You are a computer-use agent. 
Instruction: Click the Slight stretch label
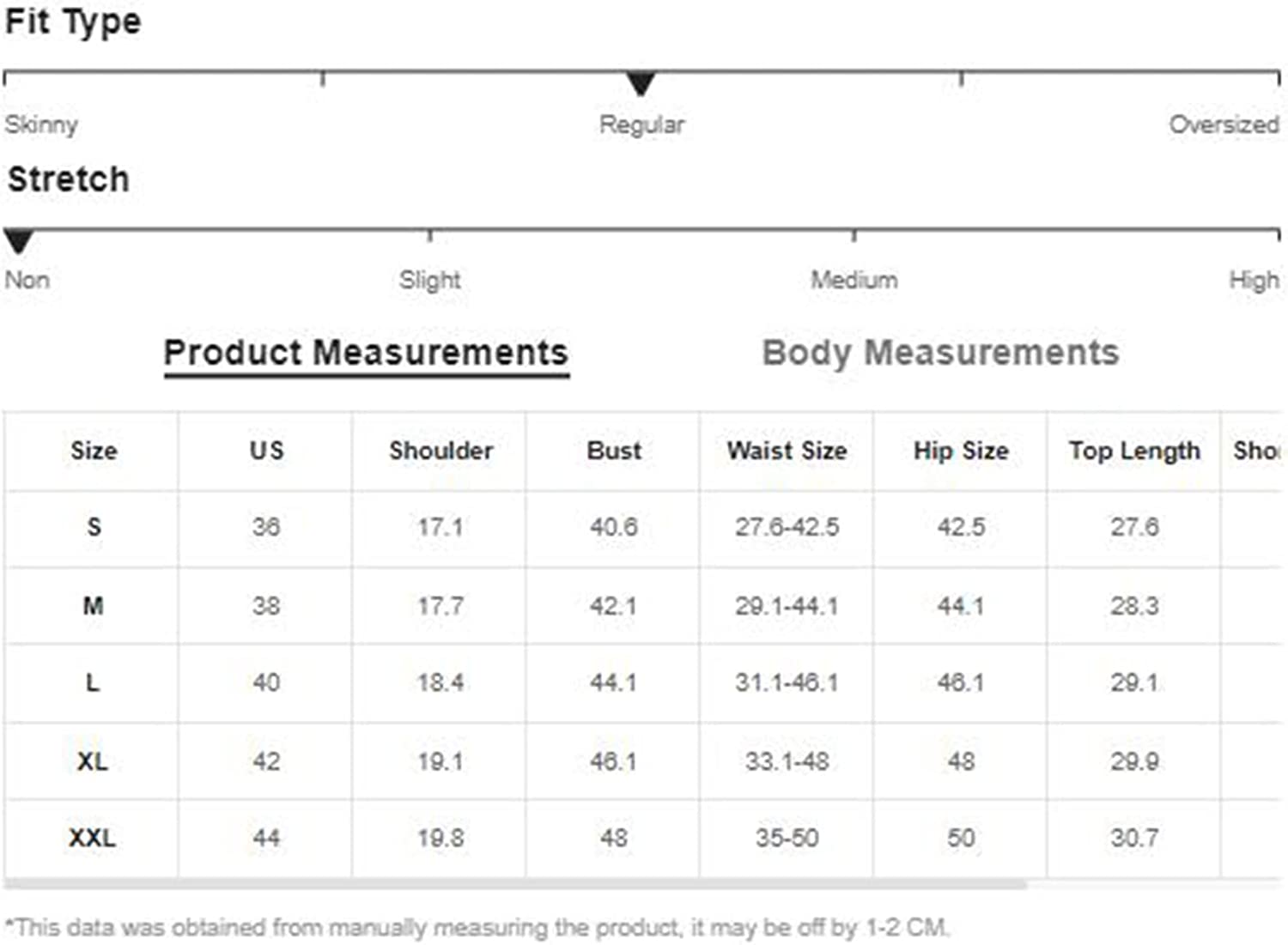(429, 280)
